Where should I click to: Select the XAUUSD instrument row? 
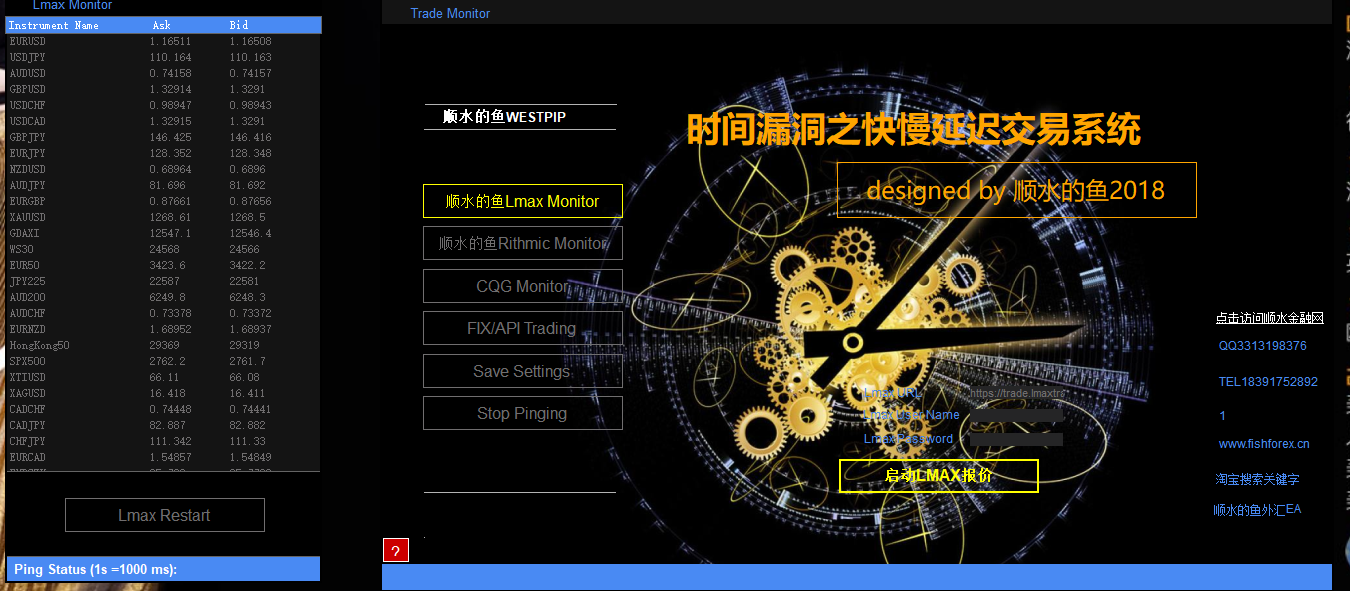coord(163,217)
